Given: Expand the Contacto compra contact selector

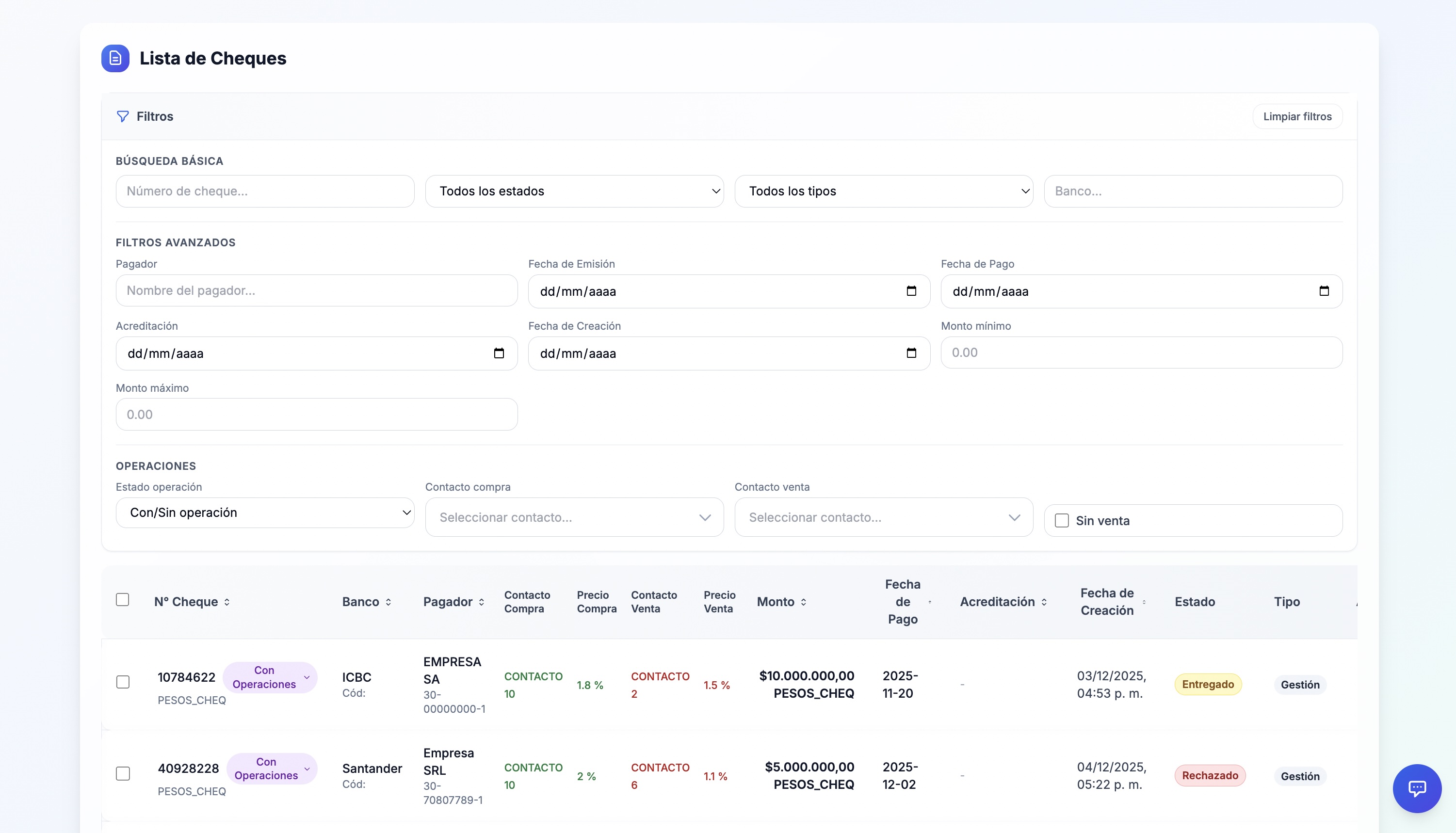Looking at the screenshot, I should 574,517.
